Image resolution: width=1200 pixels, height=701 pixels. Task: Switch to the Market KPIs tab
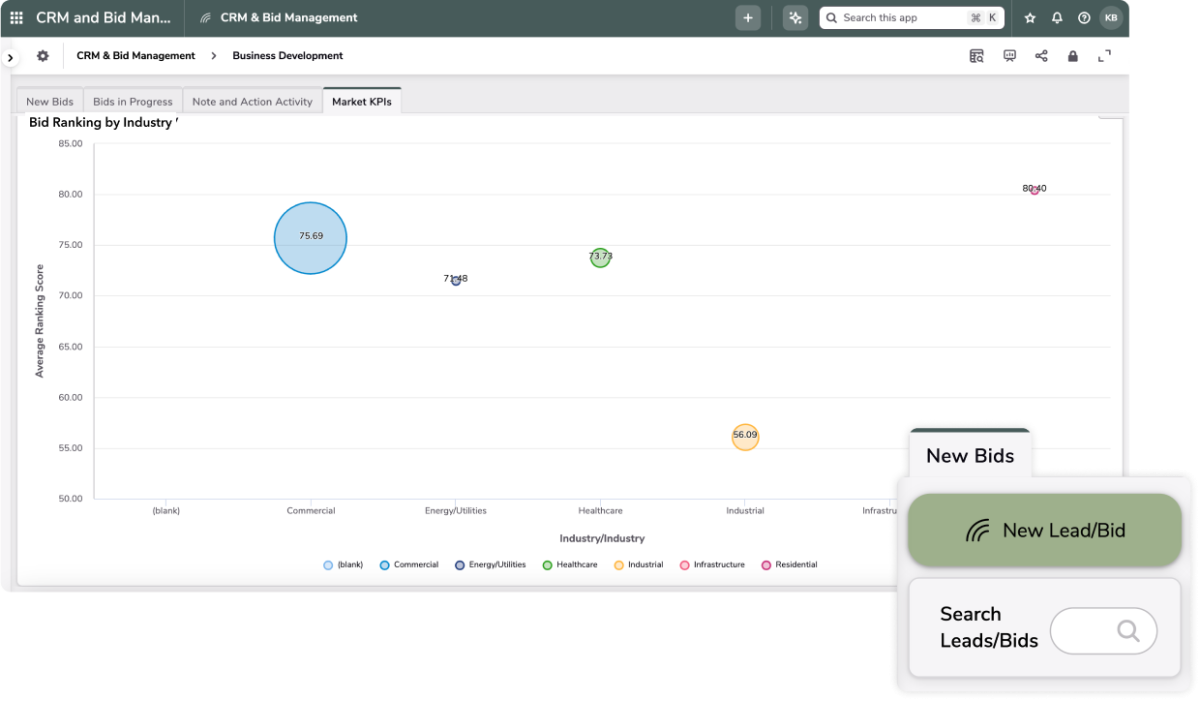pos(362,100)
